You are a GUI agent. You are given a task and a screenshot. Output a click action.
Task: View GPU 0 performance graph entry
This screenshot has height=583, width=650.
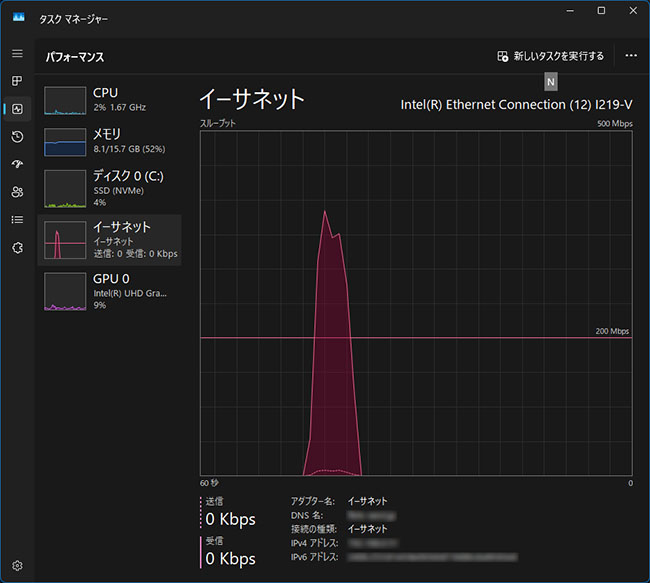[x=110, y=292]
